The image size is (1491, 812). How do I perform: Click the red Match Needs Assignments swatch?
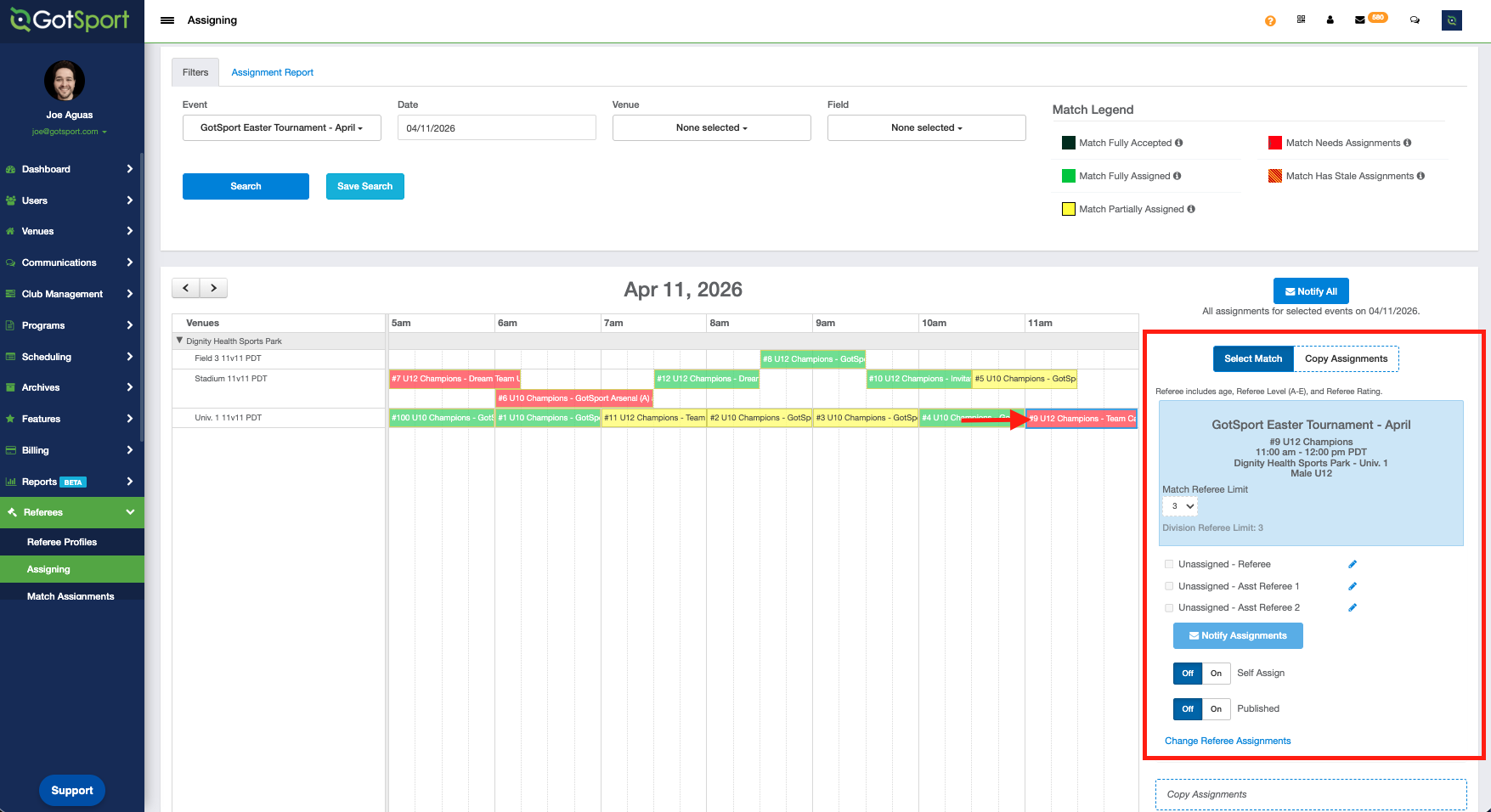tap(1274, 143)
